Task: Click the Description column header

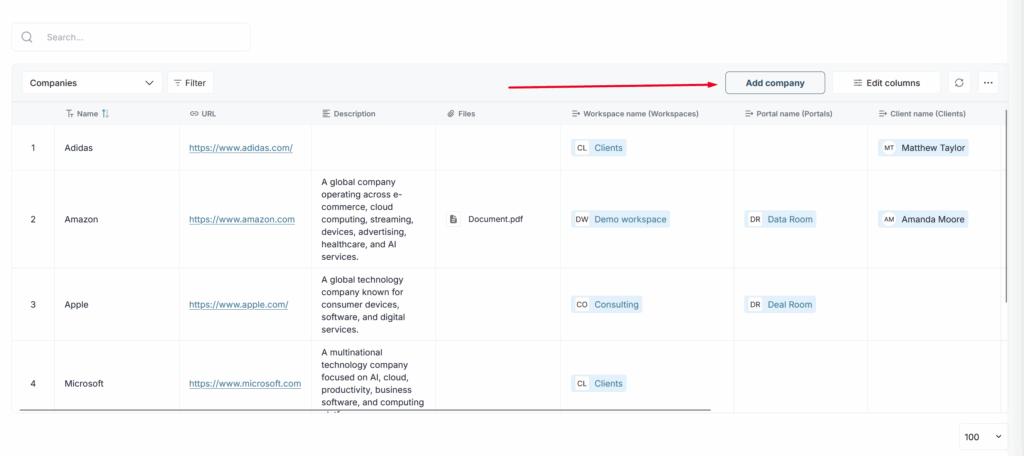Action: point(354,114)
